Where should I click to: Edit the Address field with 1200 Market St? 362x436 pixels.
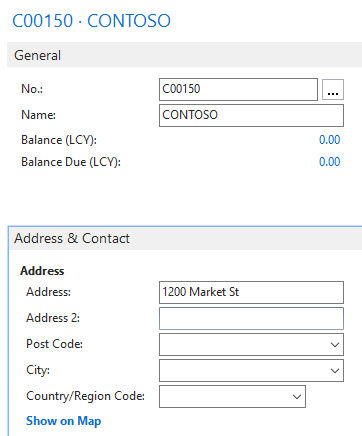251,292
